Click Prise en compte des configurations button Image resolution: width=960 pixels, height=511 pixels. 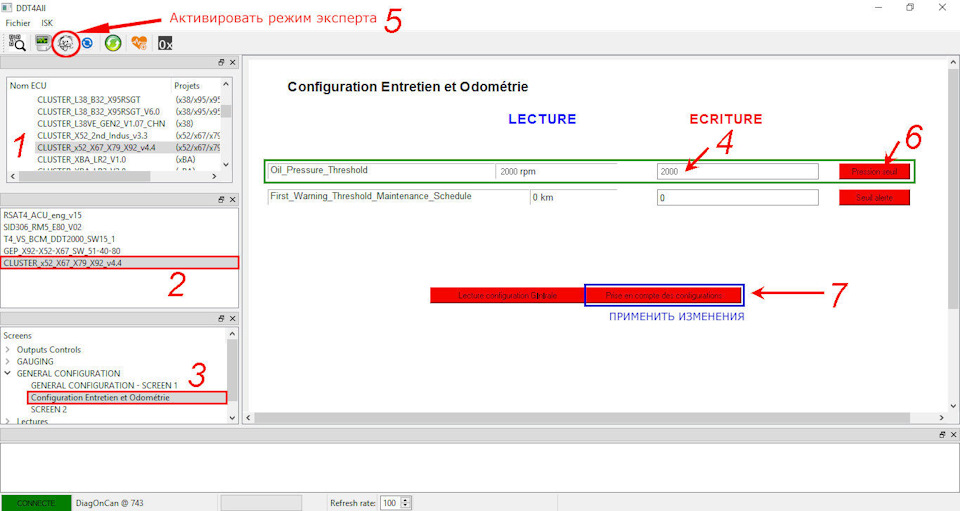click(x=664, y=296)
